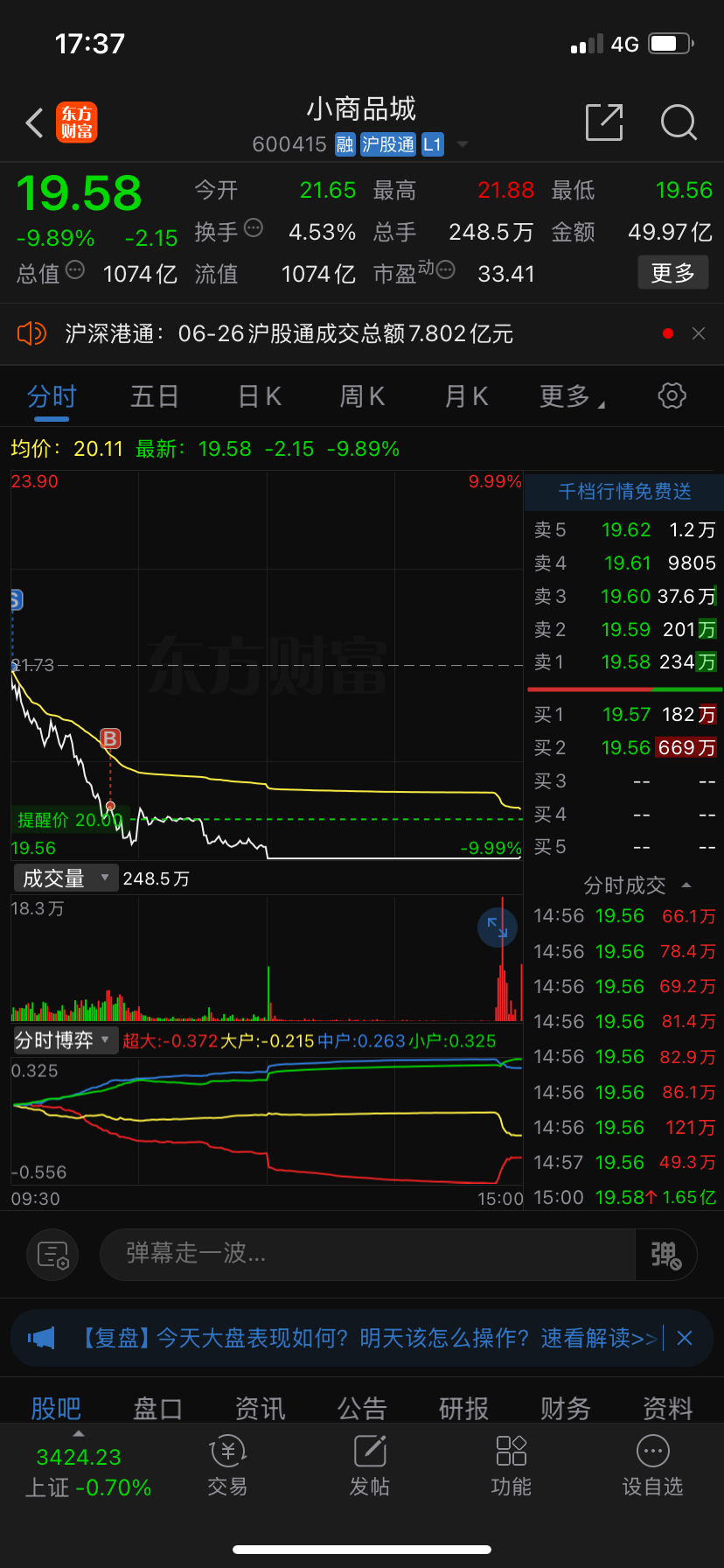Select the 15:00 19.58 trade row

click(x=624, y=1198)
